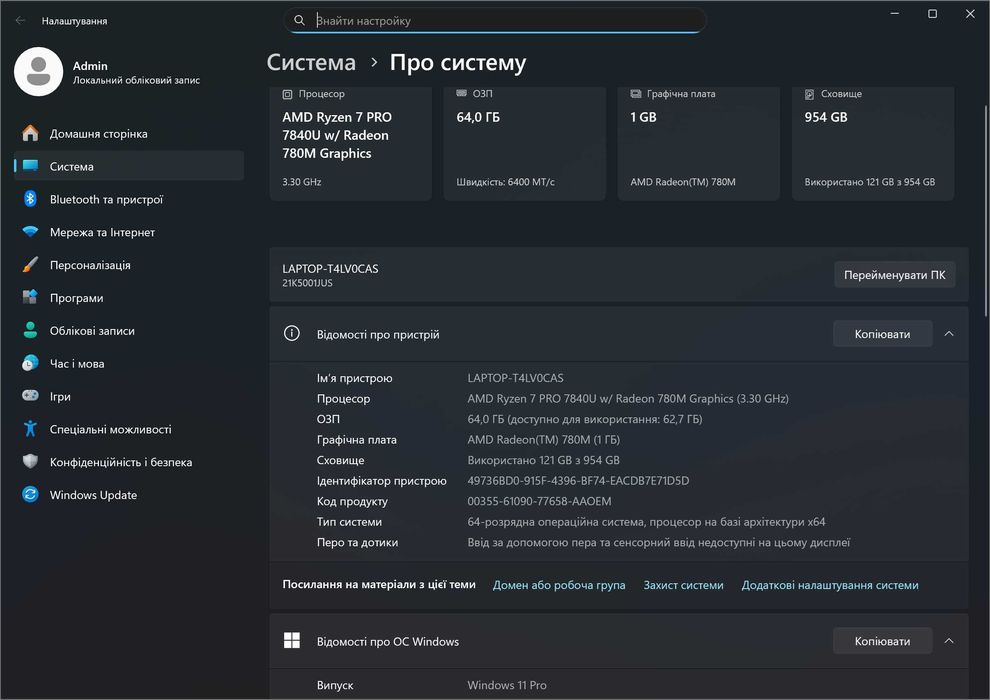Open Домен або робоча група link
The image size is (990, 700).
559,585
